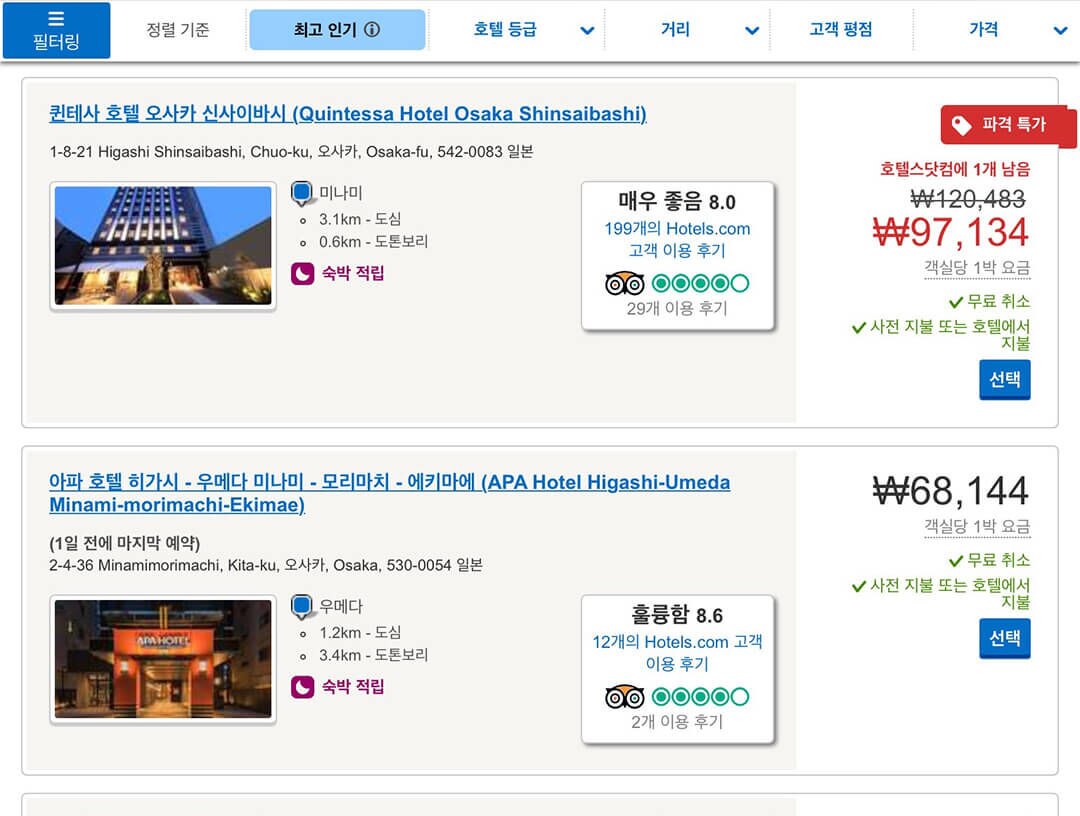Click the 3.1km - 도심 distance line

tap(360, 219)
